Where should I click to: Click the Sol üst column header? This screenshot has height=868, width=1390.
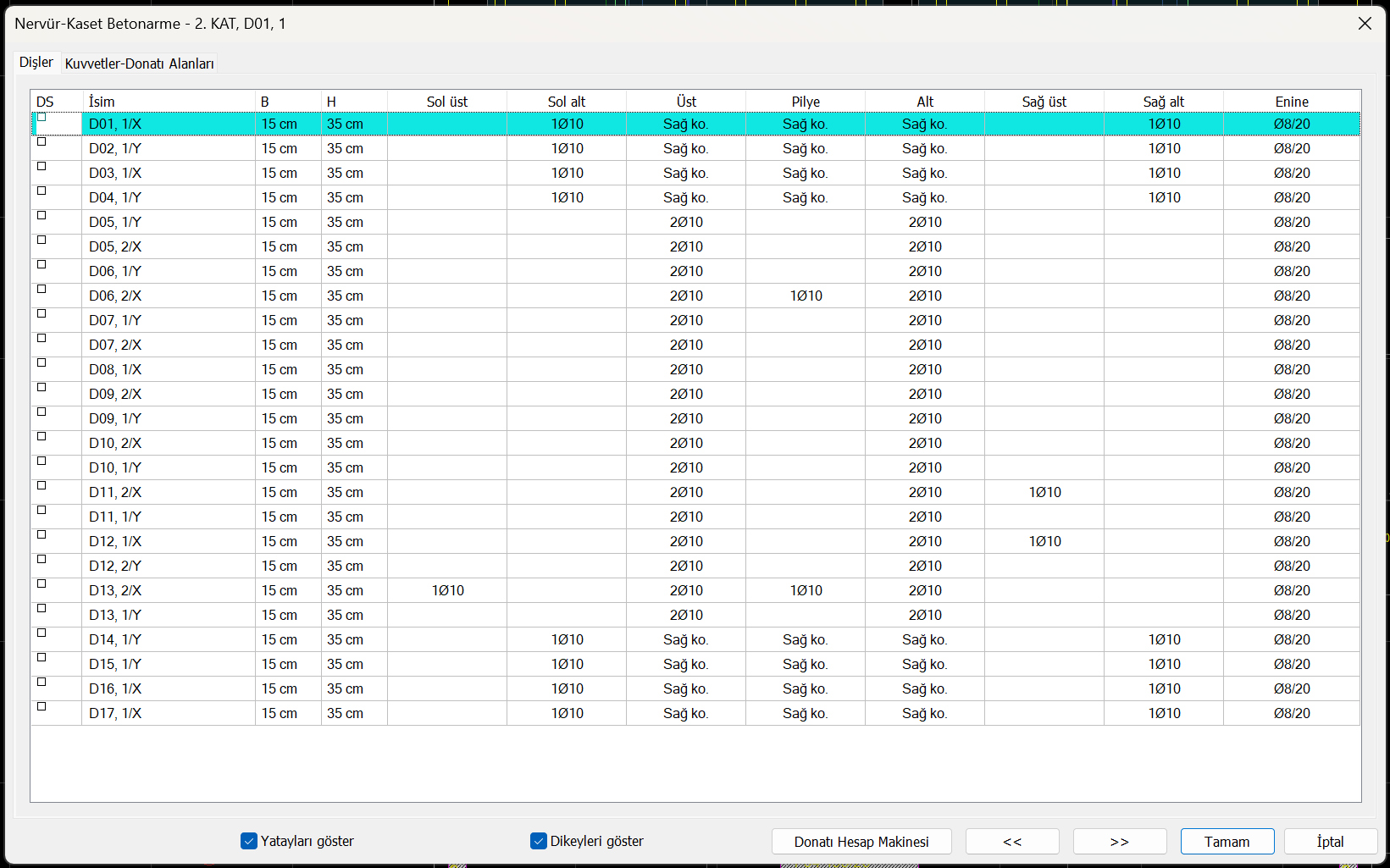tap(447, 102)
